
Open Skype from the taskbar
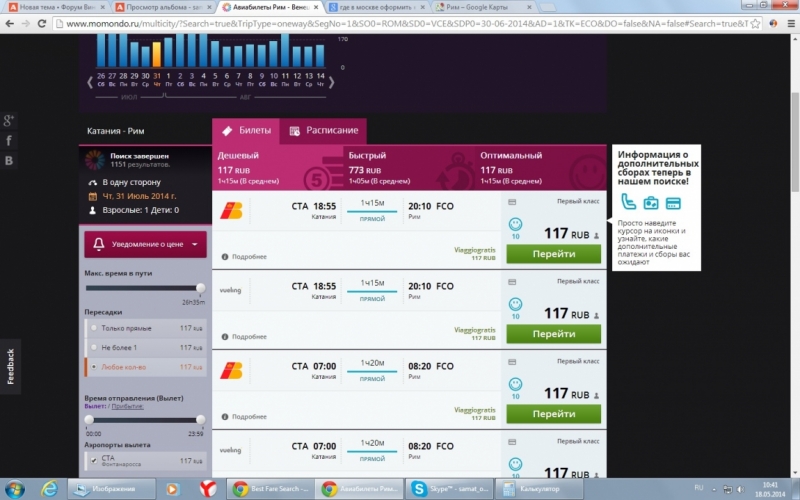pos(449,489)
